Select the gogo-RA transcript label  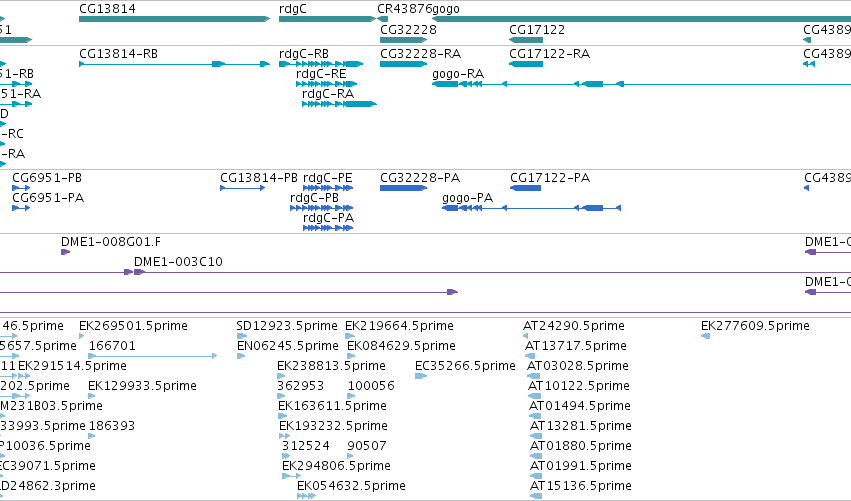click(458, 74)
